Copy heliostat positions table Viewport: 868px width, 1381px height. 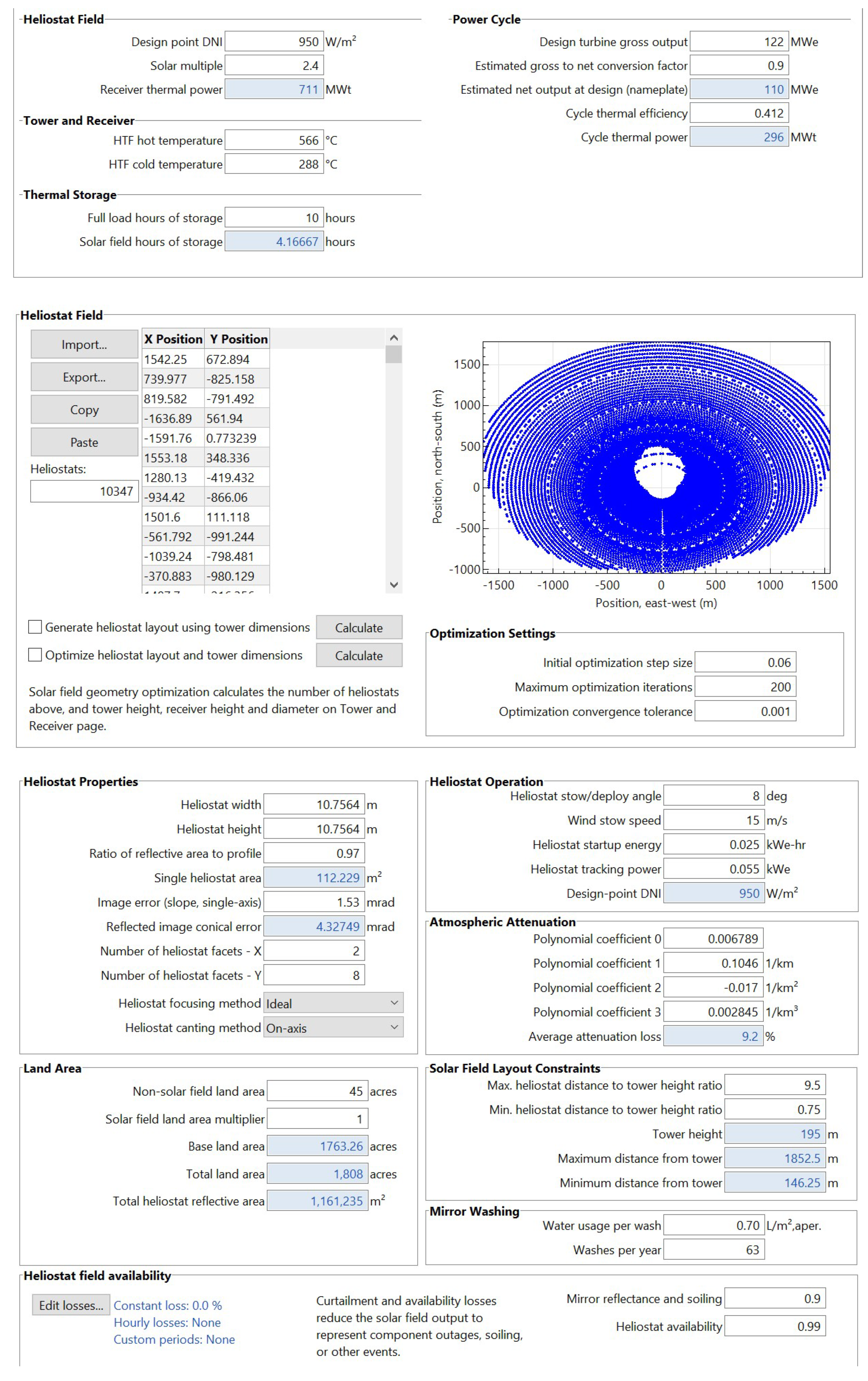pyautogui.click(x=84, y=409)
